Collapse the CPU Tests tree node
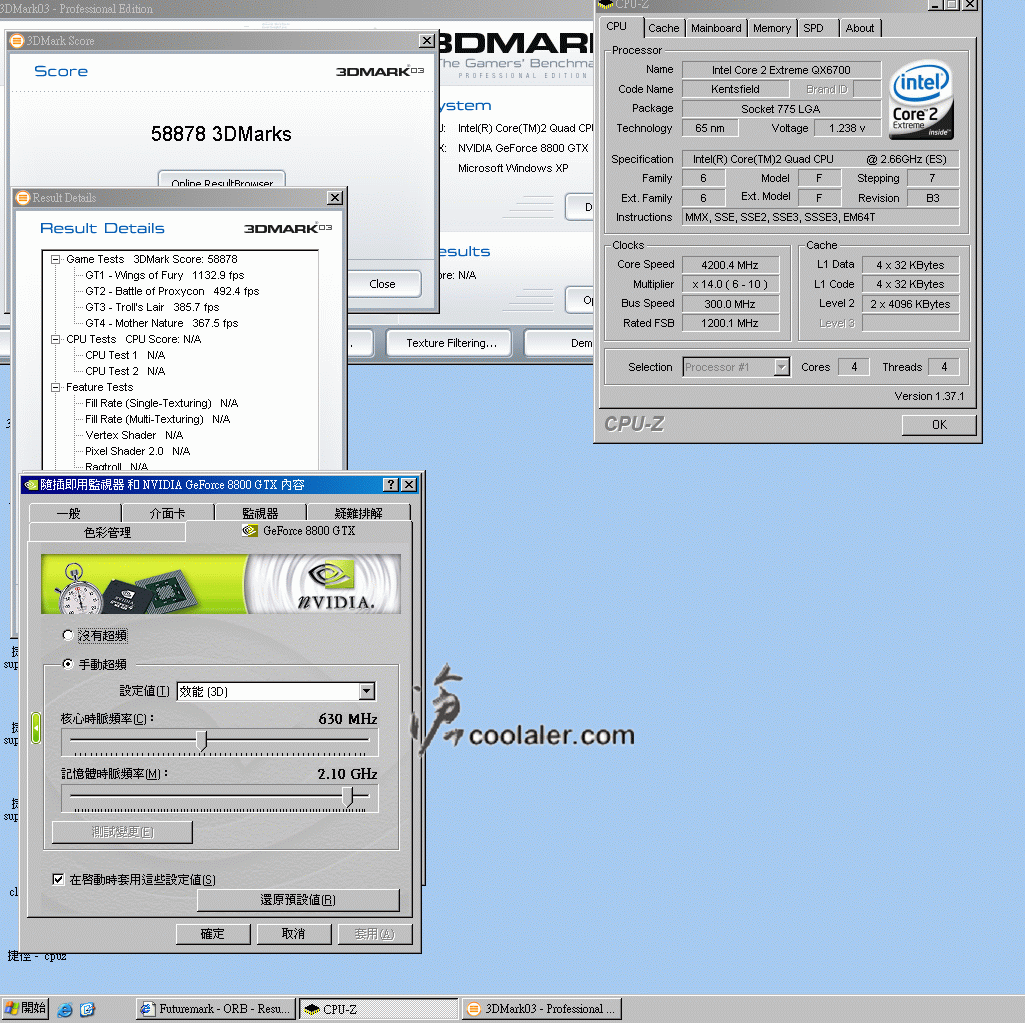Image resolution: width=1025 pixels, height=1023 pixels. (56, 339)
